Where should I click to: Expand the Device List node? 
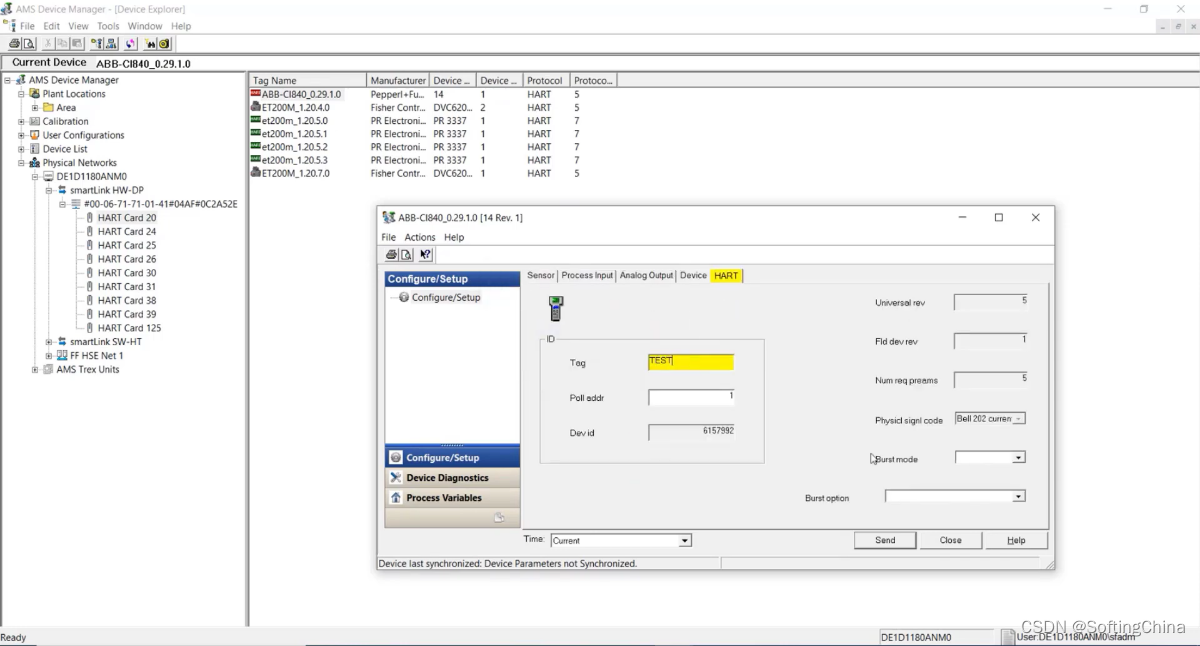point(21,149)
